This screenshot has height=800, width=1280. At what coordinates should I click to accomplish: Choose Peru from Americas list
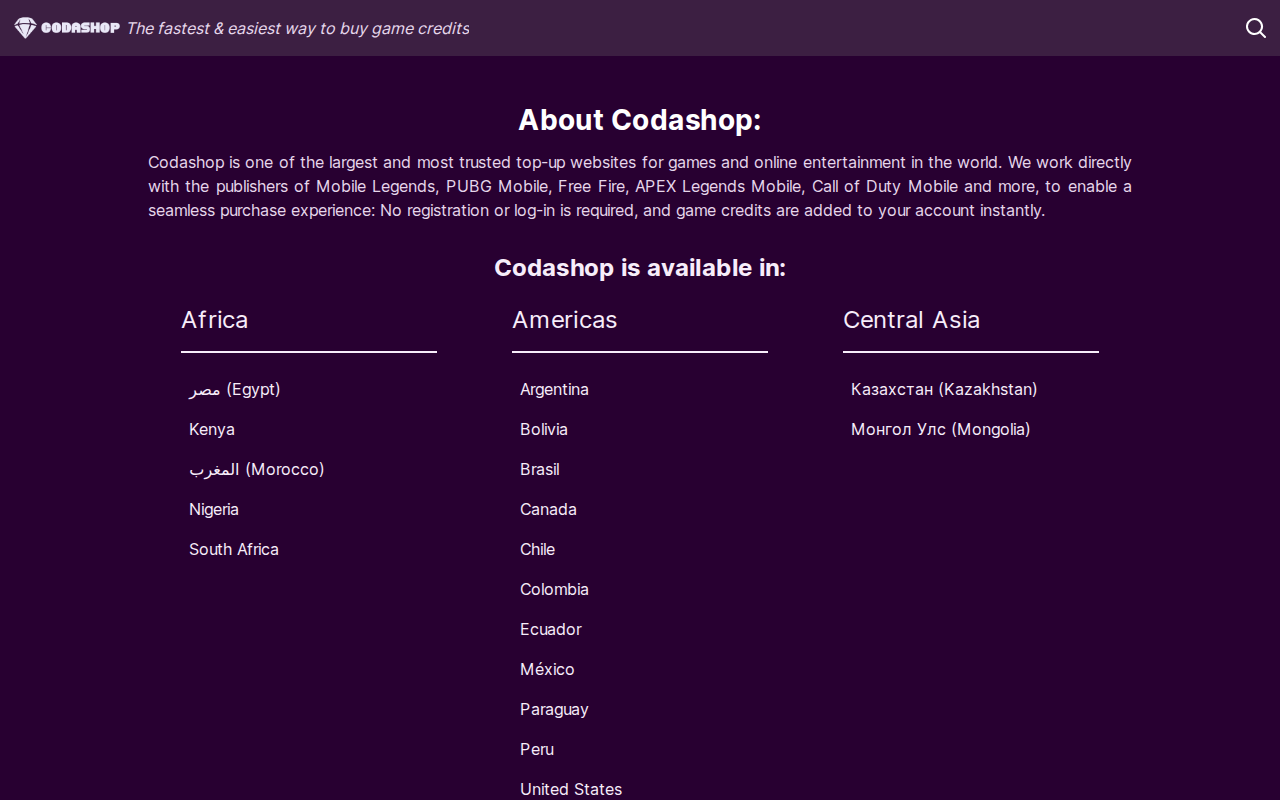point(537,749)
